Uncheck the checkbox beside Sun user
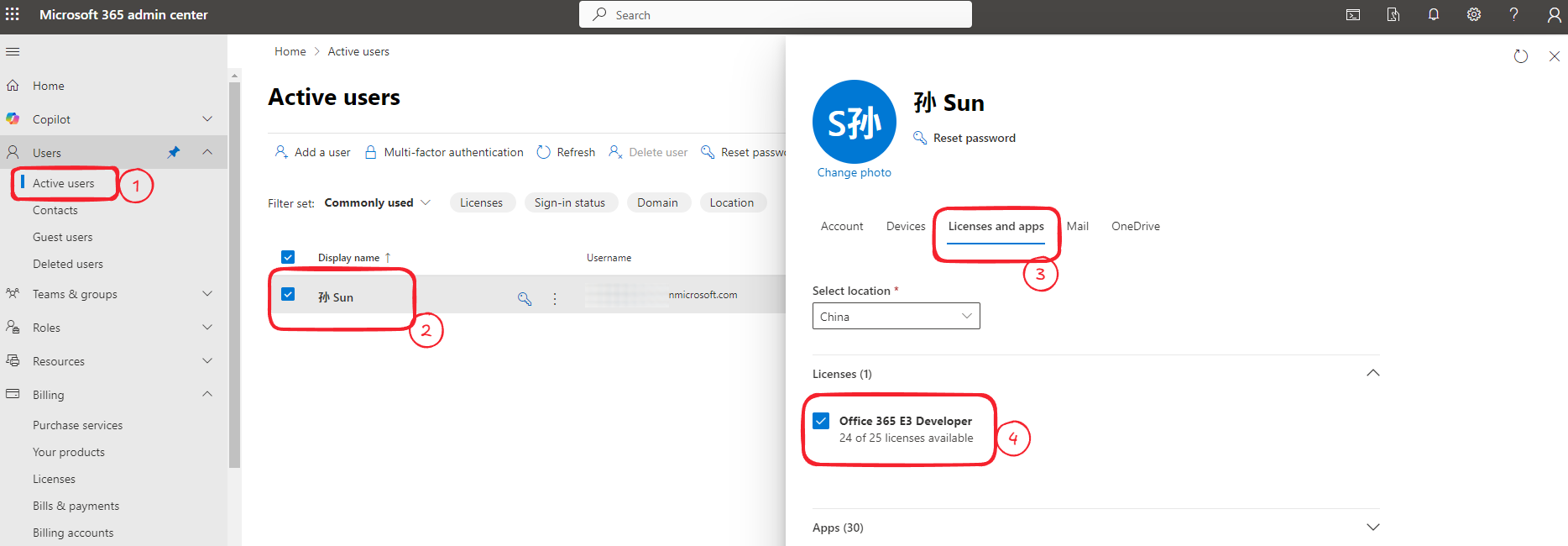Screen dimensions: 1568x546 click(x=288, y=294)
